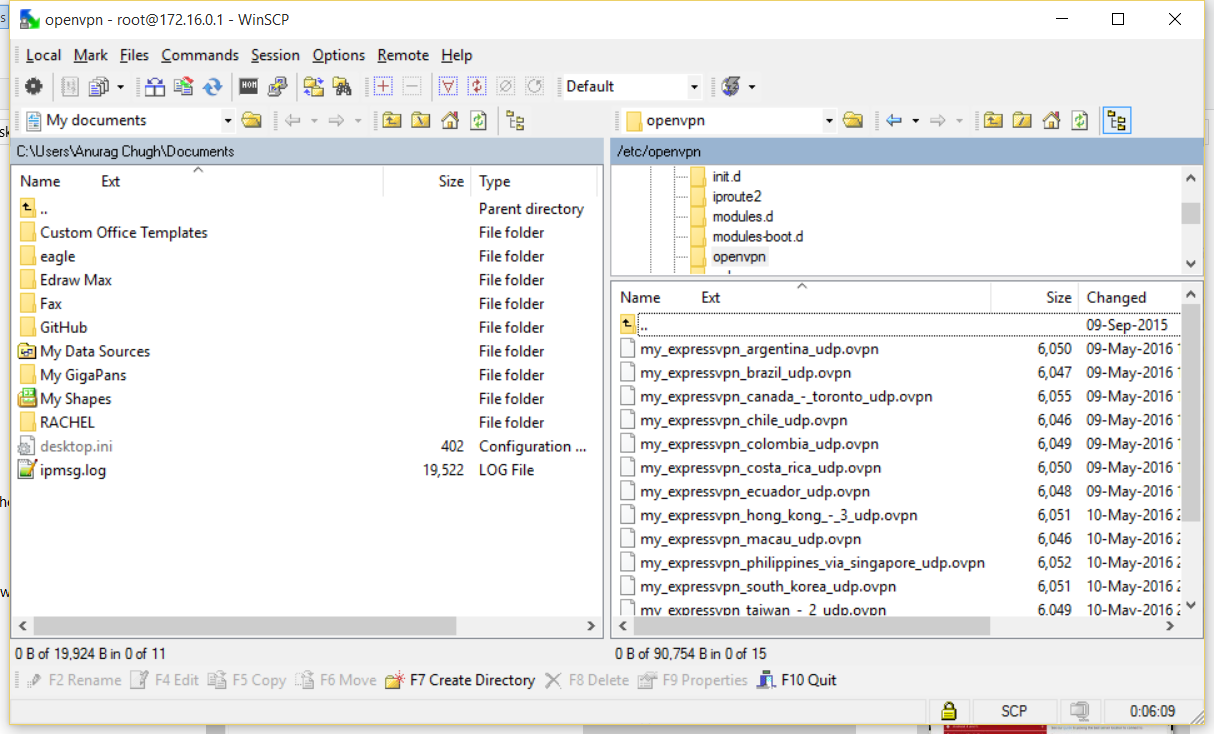Select the ipmsg.log file
The image size is (1214, 734).
[x=73, y=470]
